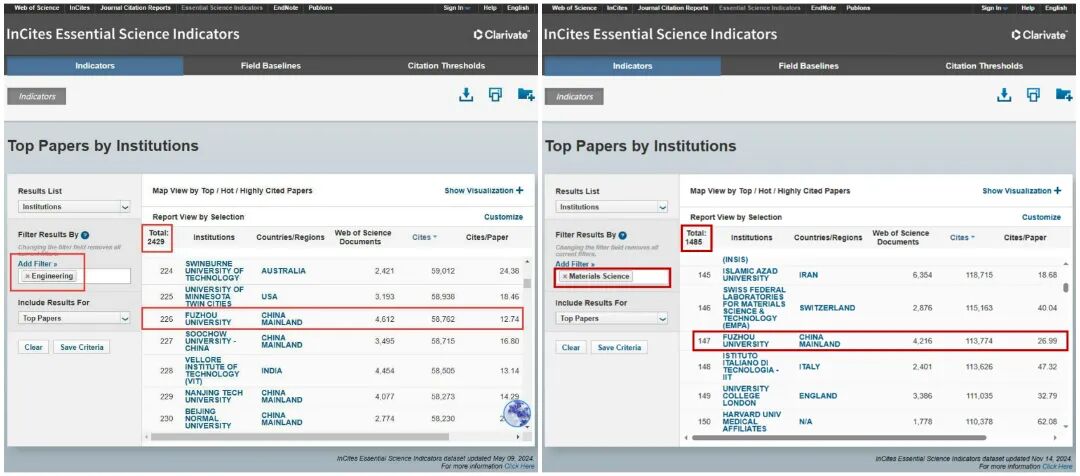1080x476 pixels.
Task: Remove the Materials Science filter tag
Action: [565, 276]
